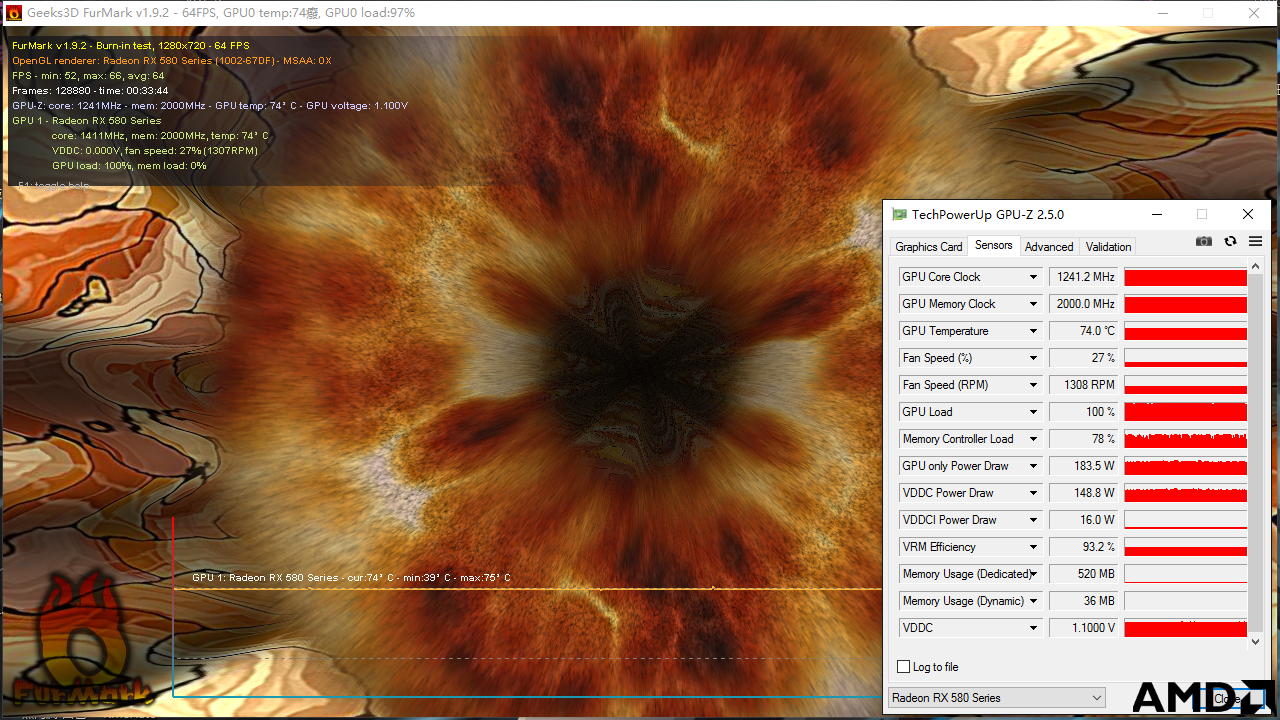Close the FurMark window
Screen dimensions: 1280x720
click(x=1255, y=13)
